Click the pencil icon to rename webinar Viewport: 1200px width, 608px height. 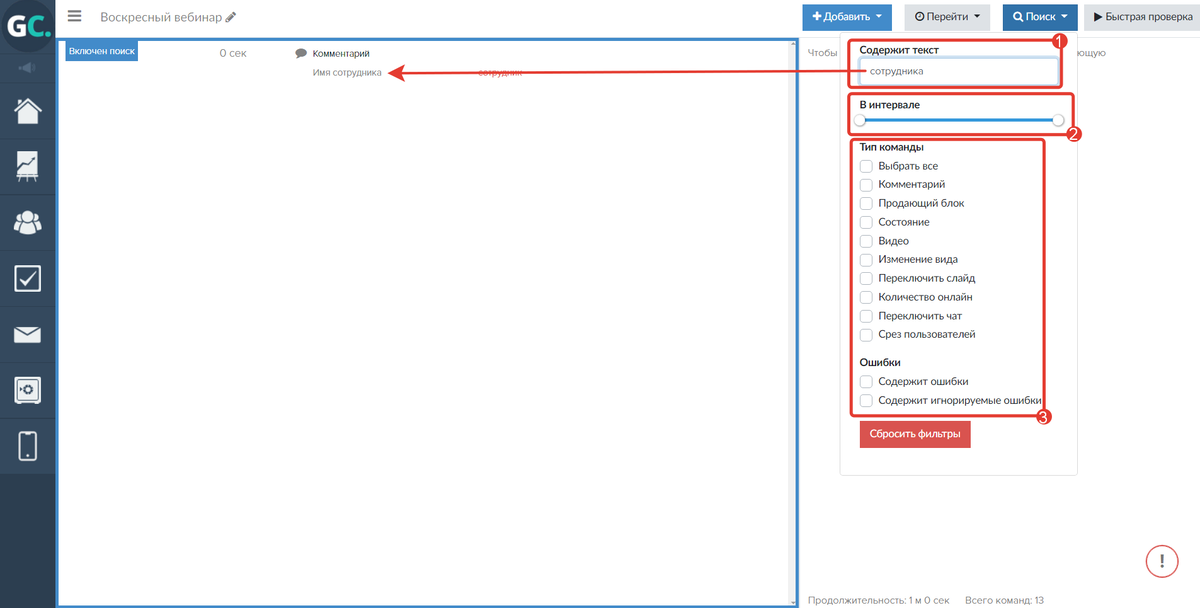[231, 17]
